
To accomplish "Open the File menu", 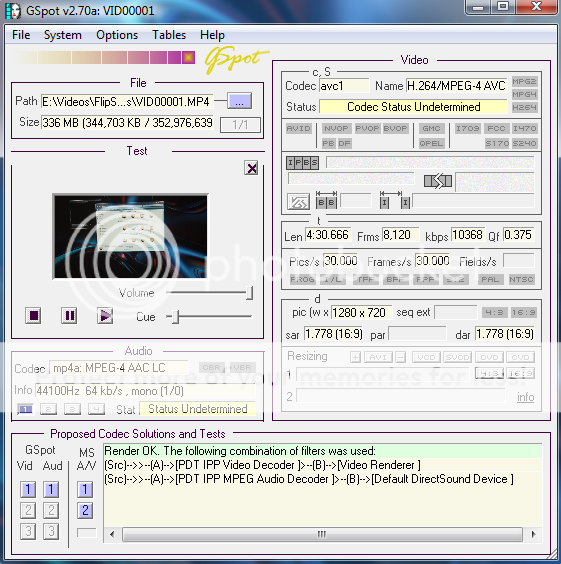I will (x=21, y=35).
